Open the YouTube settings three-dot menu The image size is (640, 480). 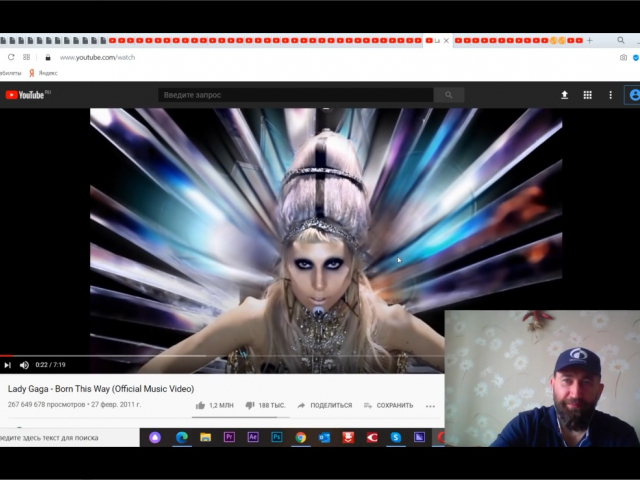coord(610,95)
